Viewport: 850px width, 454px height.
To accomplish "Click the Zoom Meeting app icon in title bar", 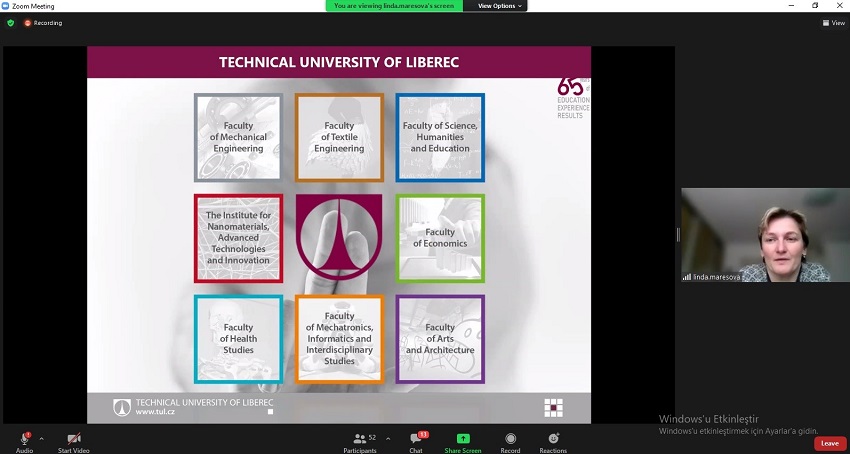I will click(6, 6).
